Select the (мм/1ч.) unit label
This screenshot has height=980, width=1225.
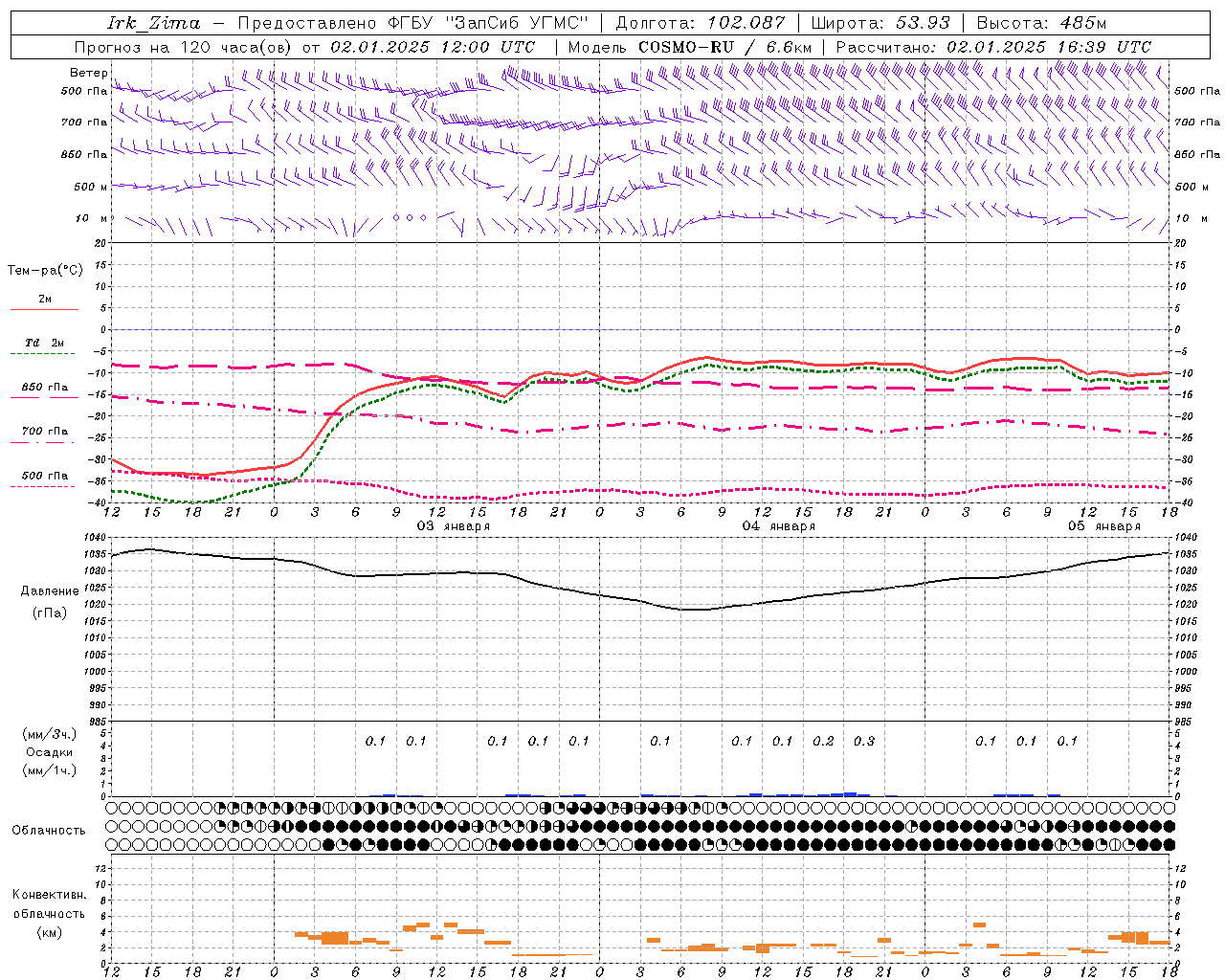[50, 770]
